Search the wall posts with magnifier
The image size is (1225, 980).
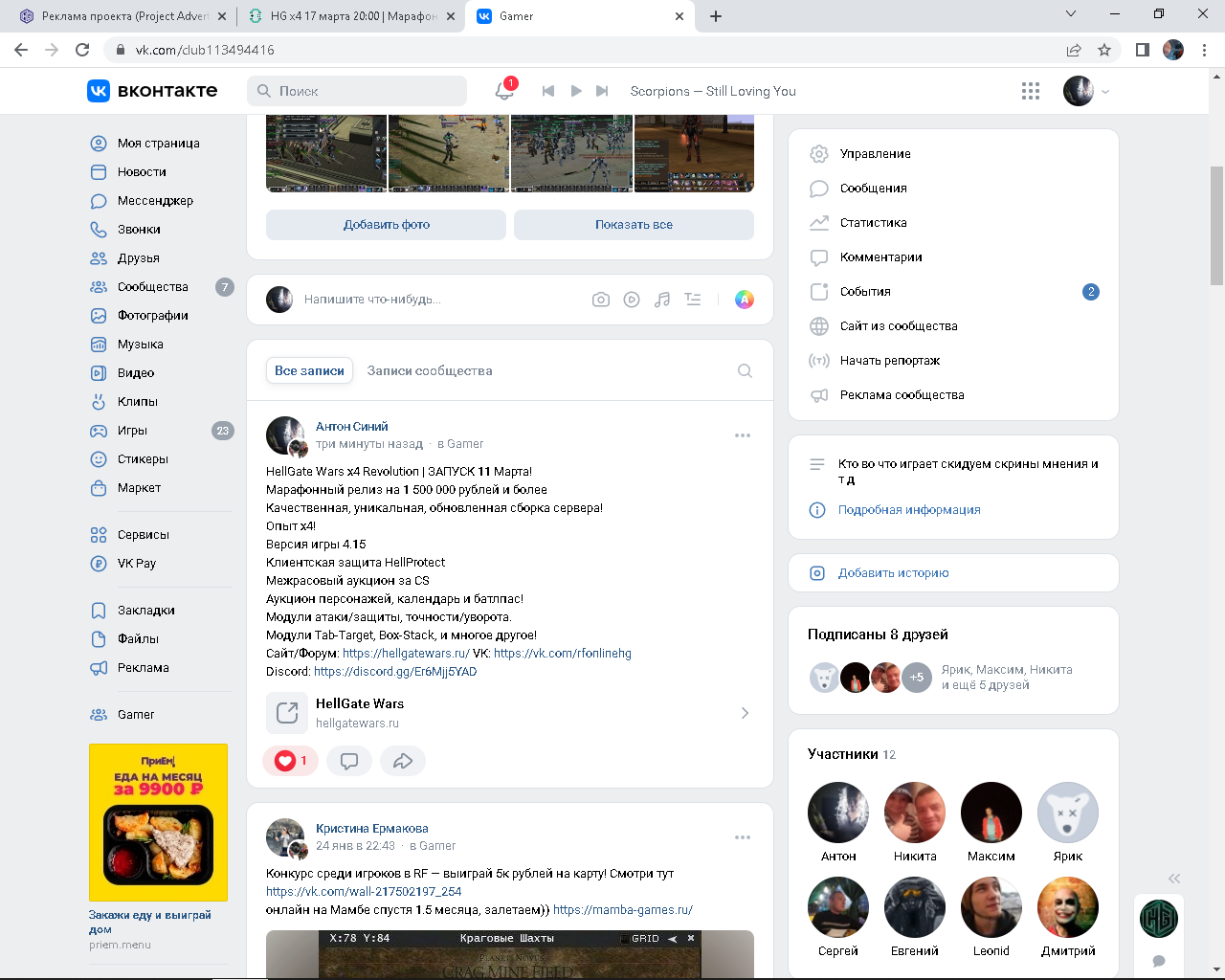[745, 371]
